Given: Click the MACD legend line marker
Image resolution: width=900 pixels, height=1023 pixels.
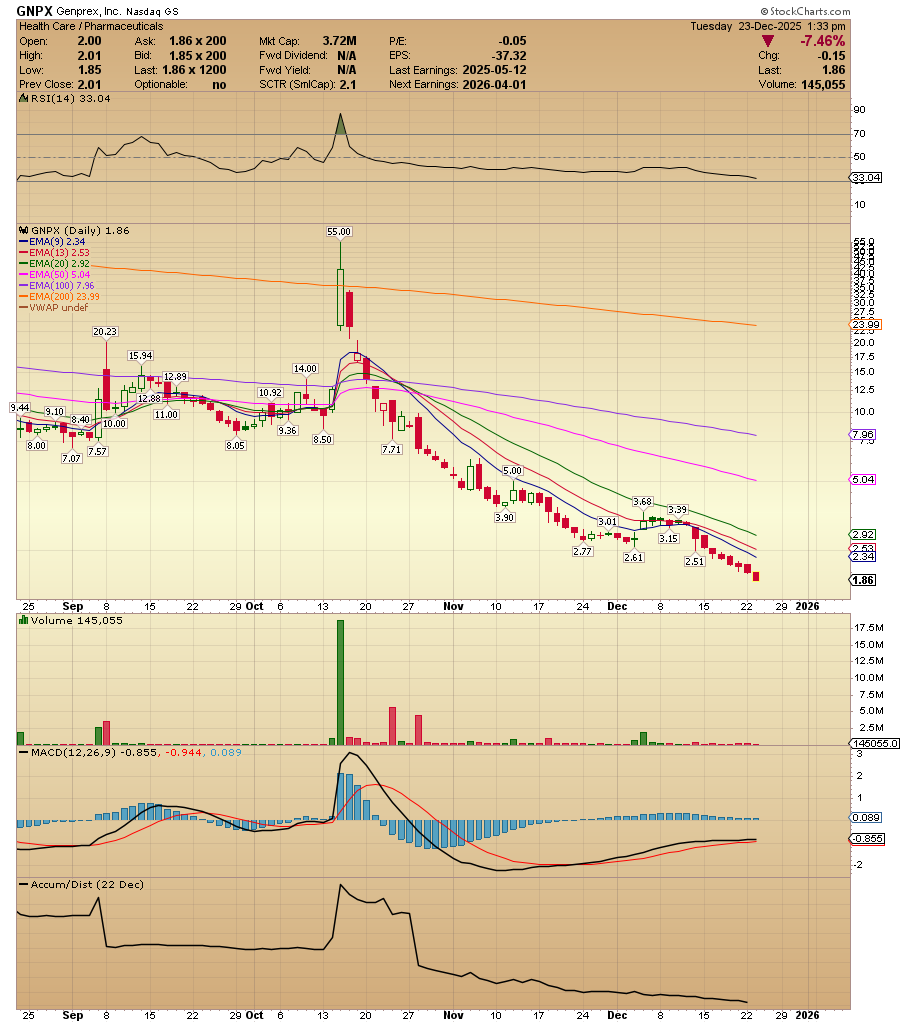Looking at the screenshot, I should (23, 752).
